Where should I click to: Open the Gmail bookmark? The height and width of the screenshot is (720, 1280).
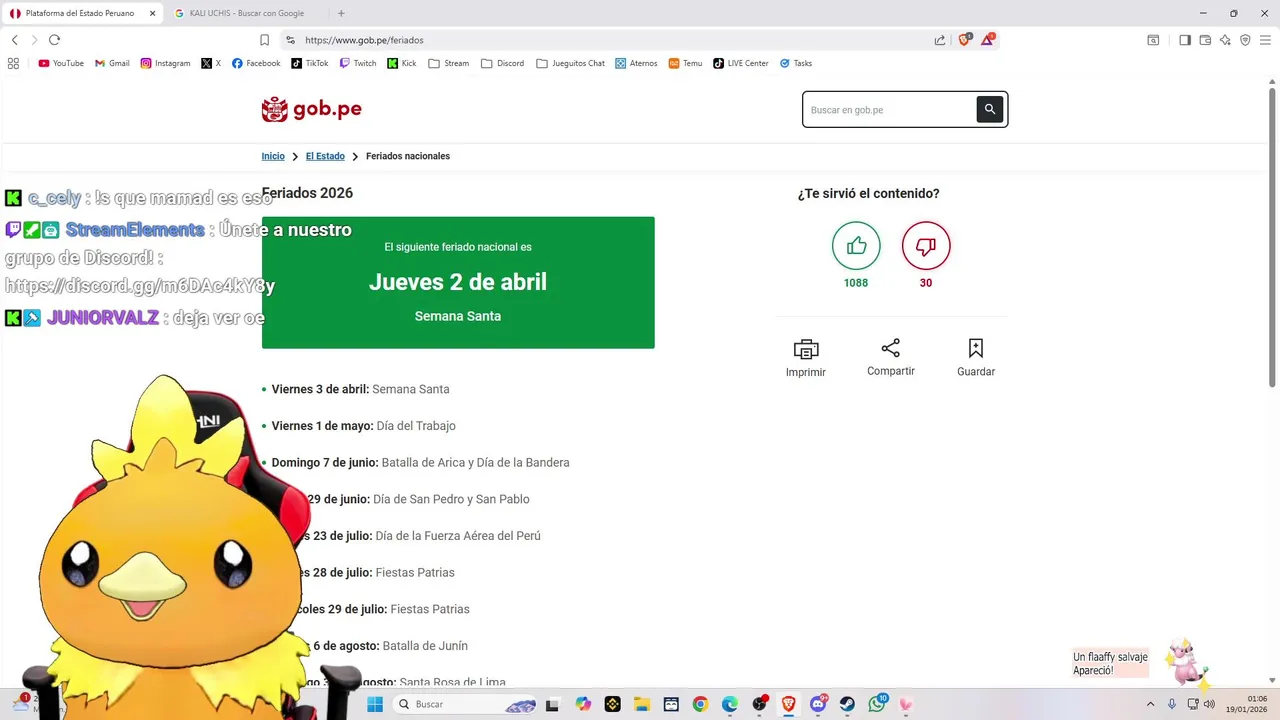coord(112,63)
